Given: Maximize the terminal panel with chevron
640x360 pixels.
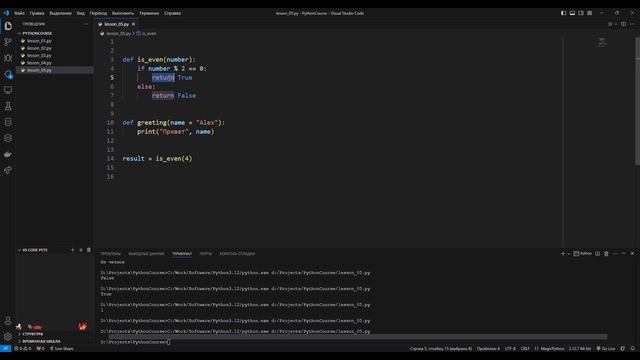Looking at the screenshot, I should click(x=624, y=253).
